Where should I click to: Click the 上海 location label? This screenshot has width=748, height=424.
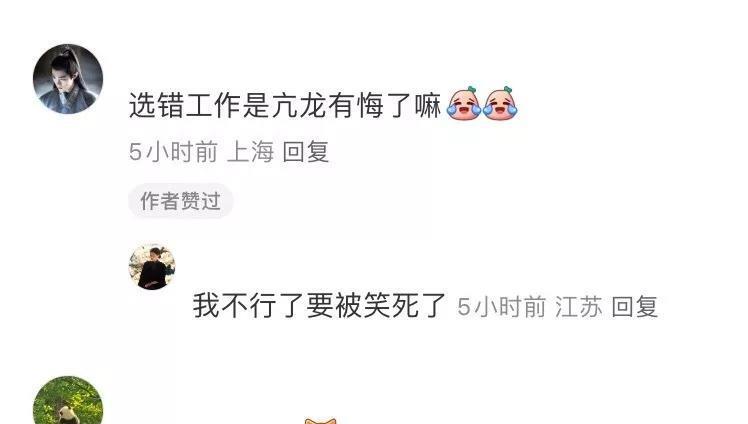250,152
